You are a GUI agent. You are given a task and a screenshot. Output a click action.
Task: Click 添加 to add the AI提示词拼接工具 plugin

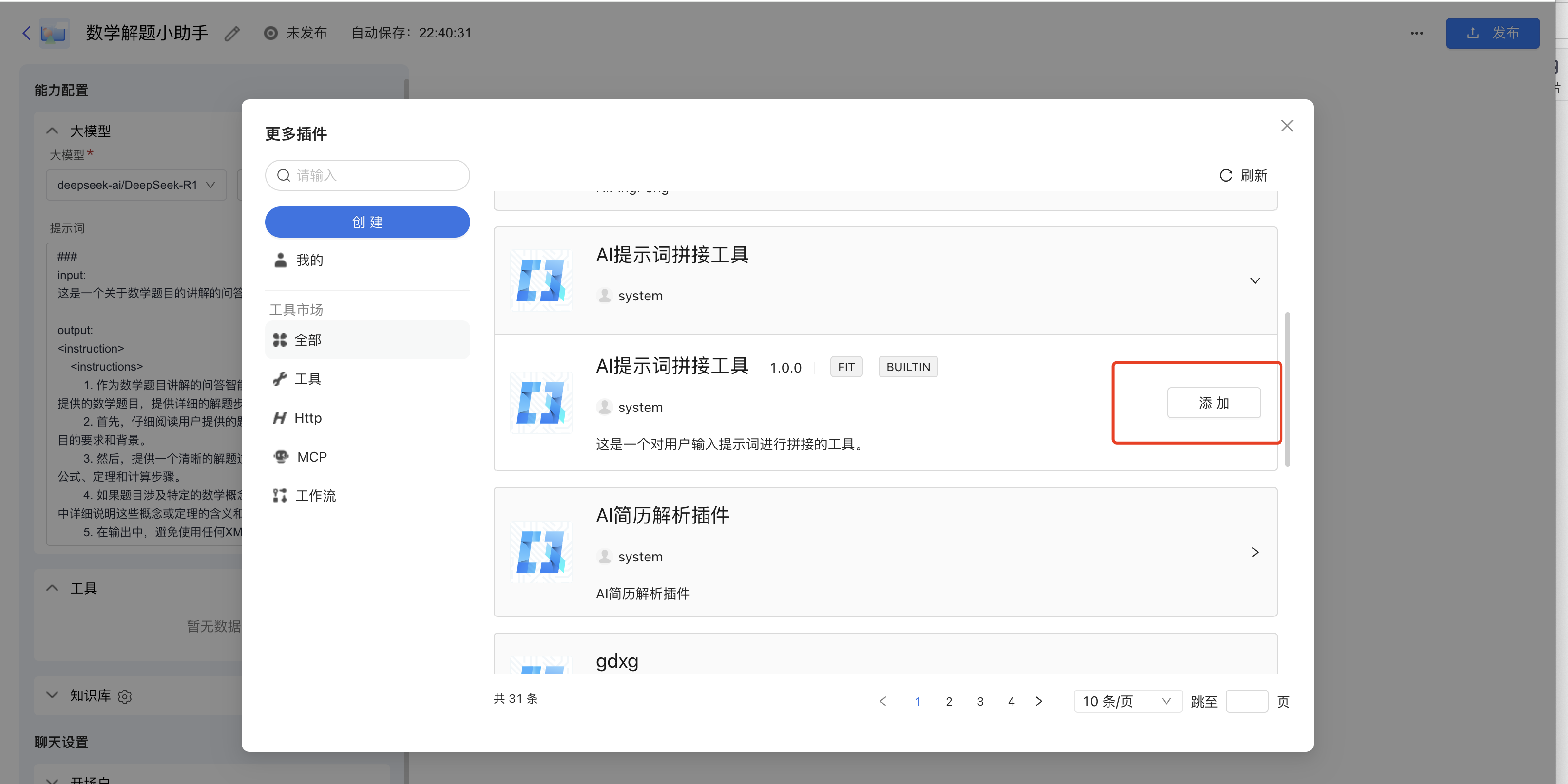[1214, 403]
